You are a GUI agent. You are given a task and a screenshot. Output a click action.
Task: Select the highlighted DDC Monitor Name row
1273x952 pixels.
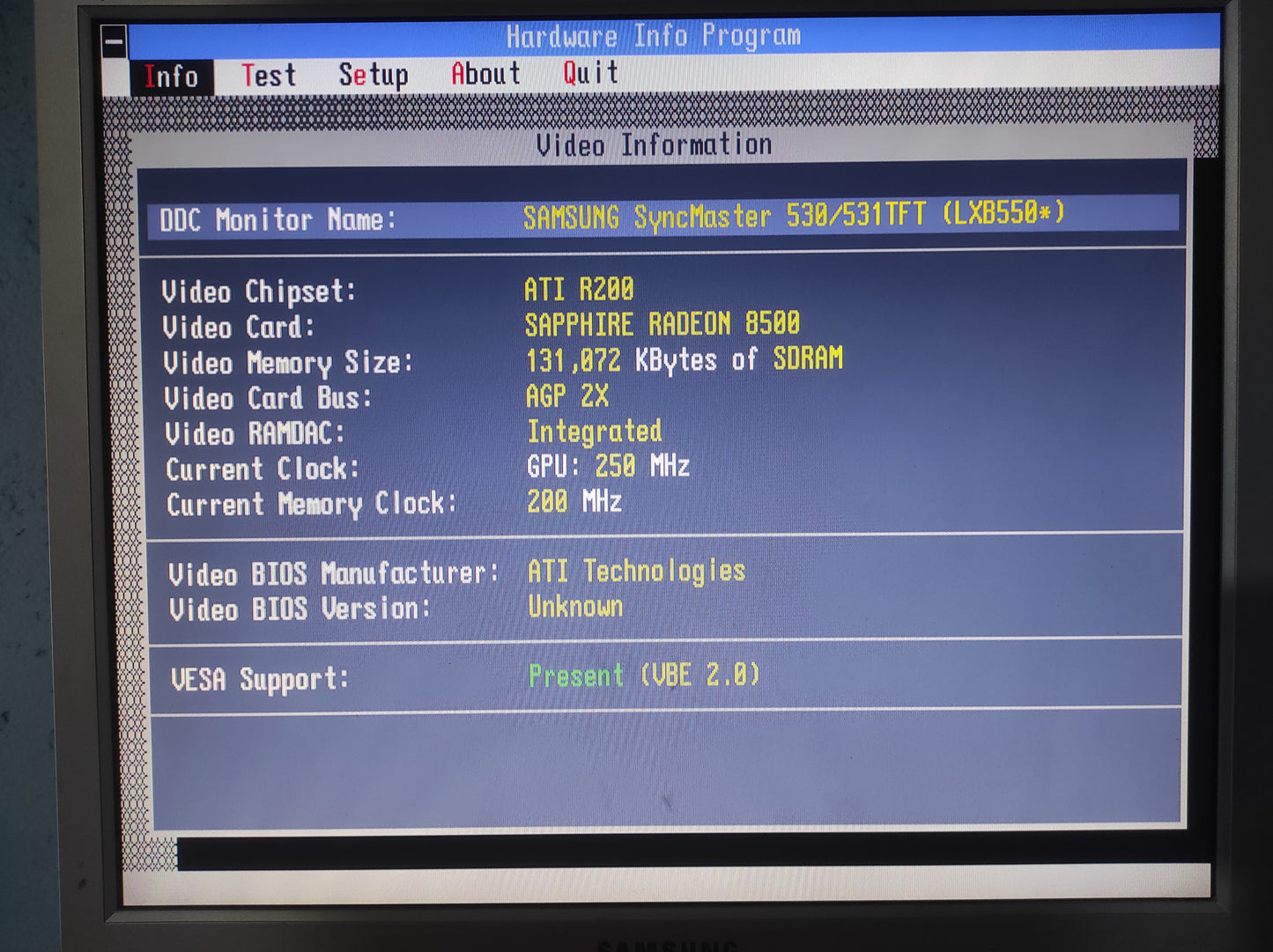[x=661, y=217]
